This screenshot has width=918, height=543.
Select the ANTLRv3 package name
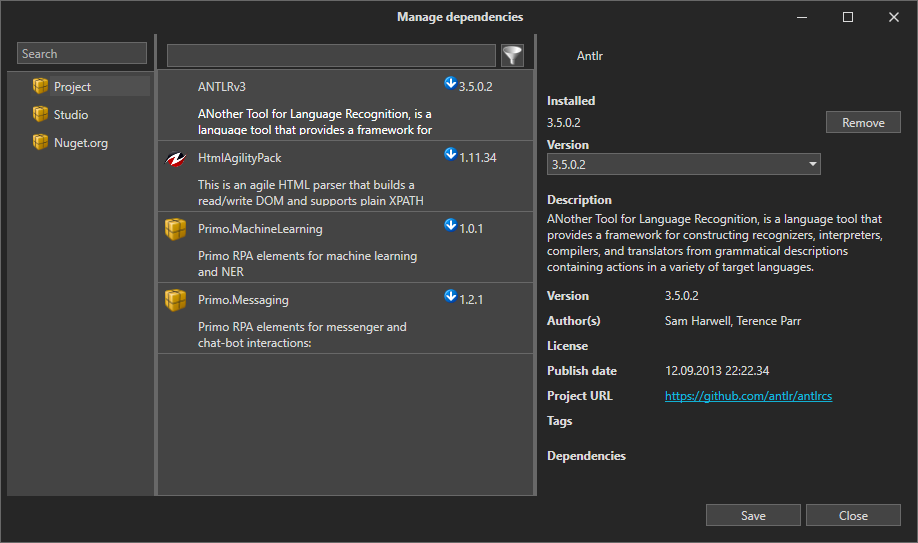point(222,87)
